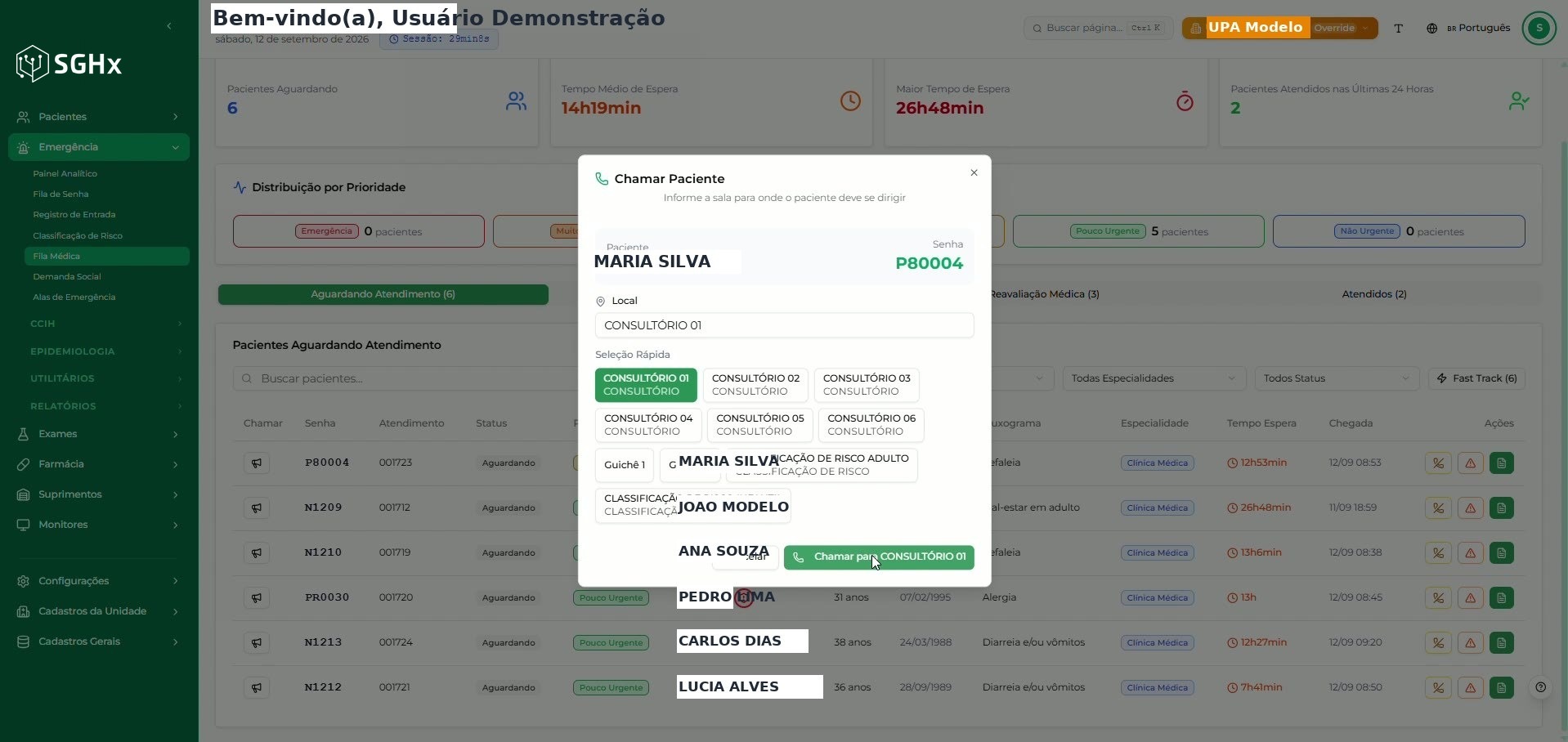Open Todas Especialidades dropdown
This screenshot has height=742, width=1568.
(x=1154, y=378)
